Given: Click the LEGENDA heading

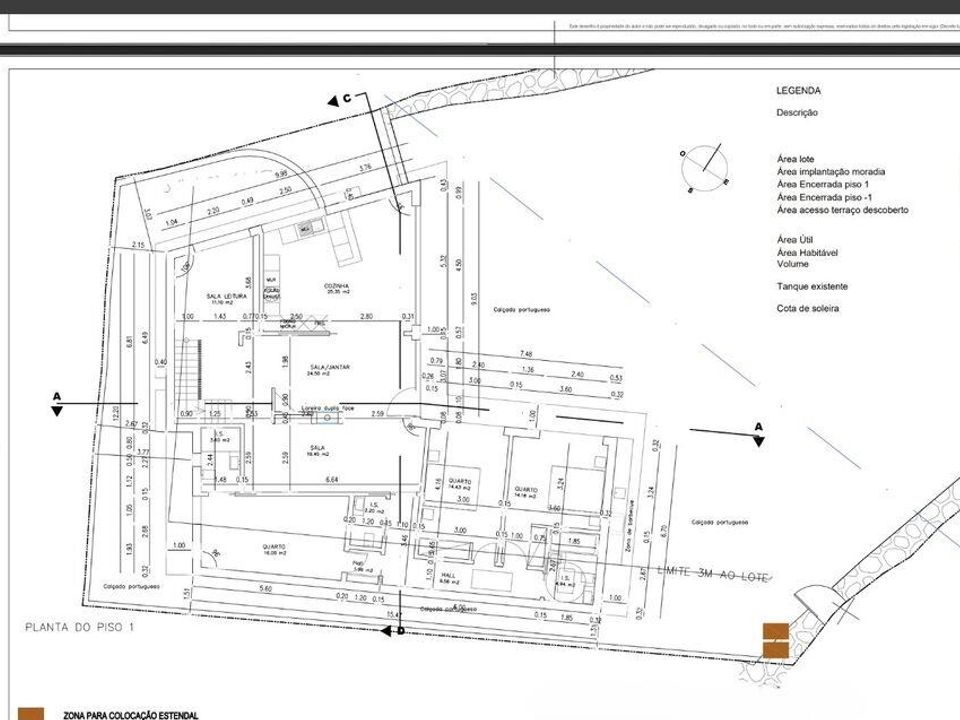Looking at the screenshot, I should [798, 91].
